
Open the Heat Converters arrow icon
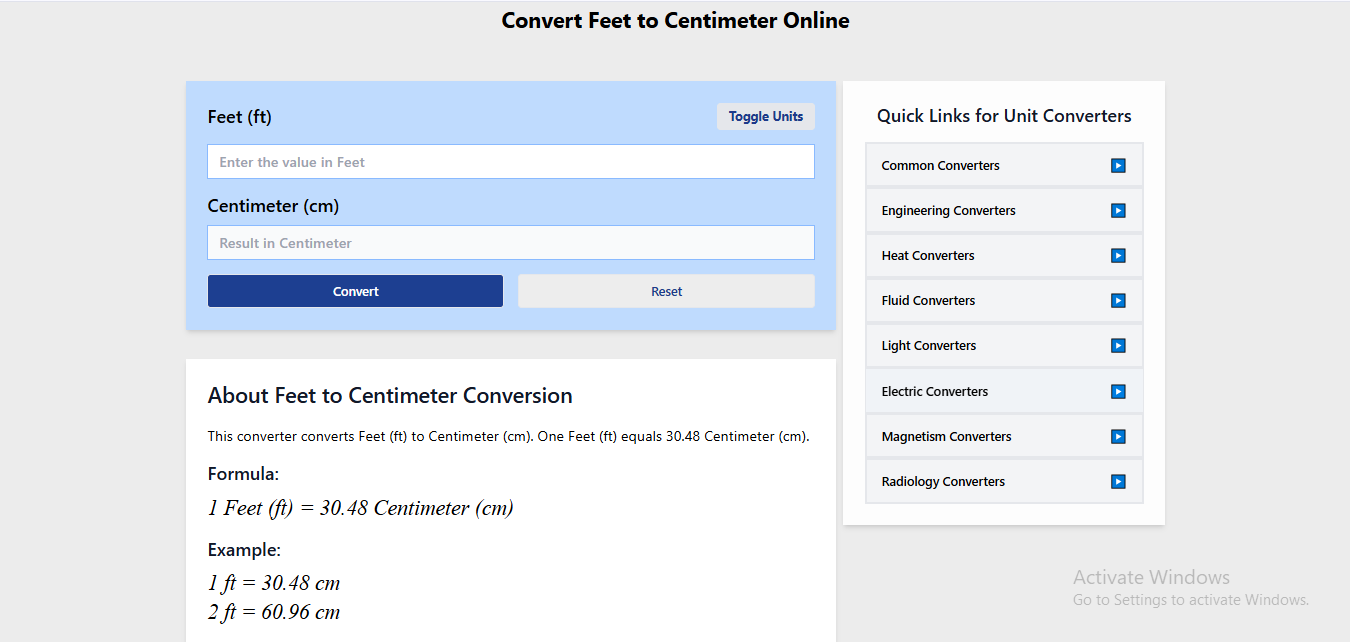[1117, 255]
